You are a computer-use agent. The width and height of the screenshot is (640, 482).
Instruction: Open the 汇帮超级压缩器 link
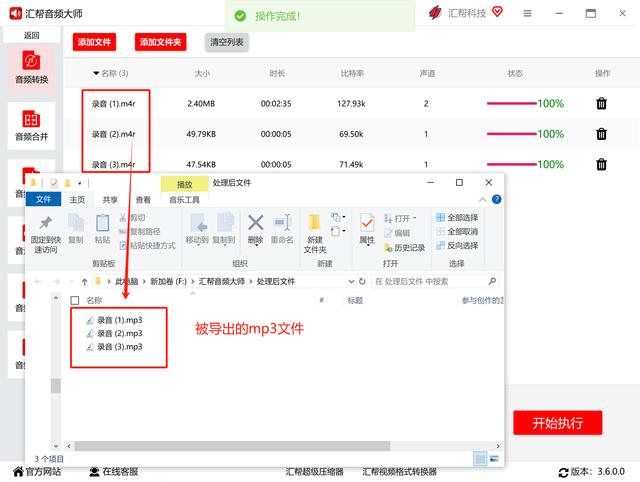click(314, 472)
